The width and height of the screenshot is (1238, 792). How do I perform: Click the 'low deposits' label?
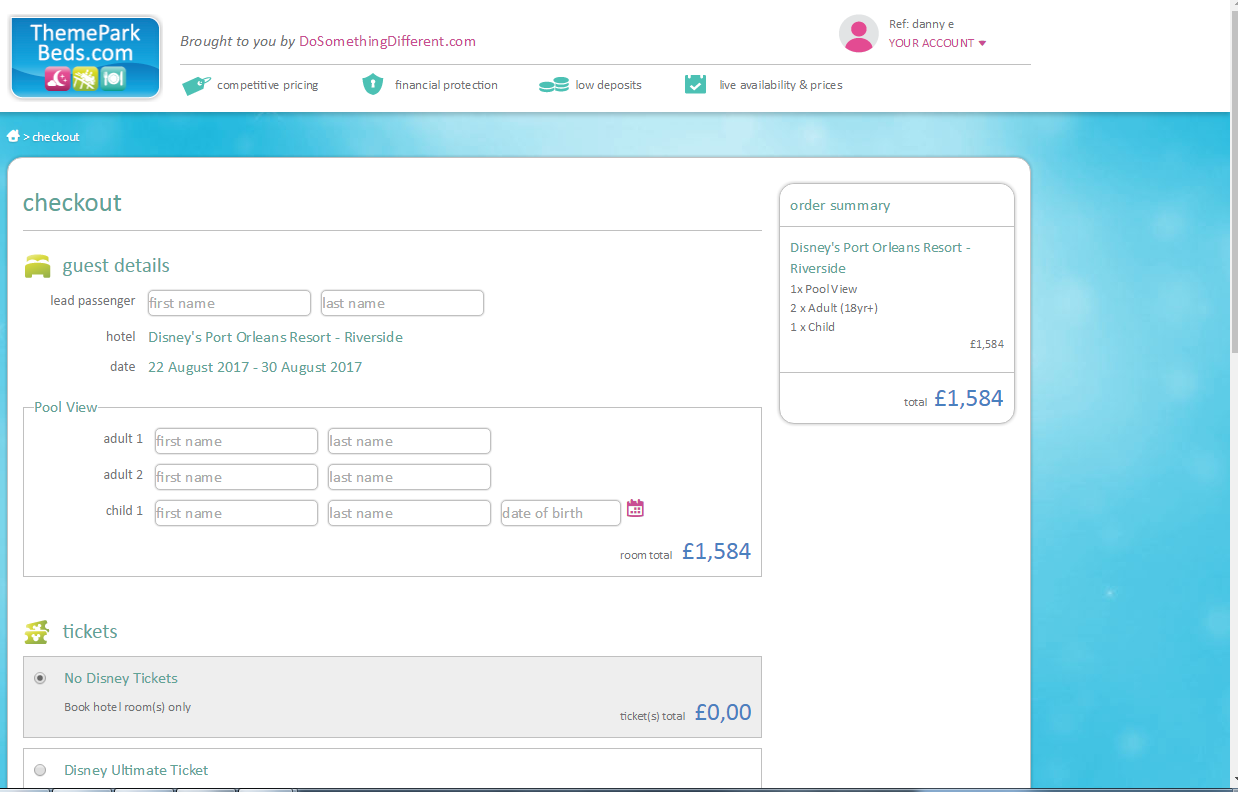click(608, 85)
